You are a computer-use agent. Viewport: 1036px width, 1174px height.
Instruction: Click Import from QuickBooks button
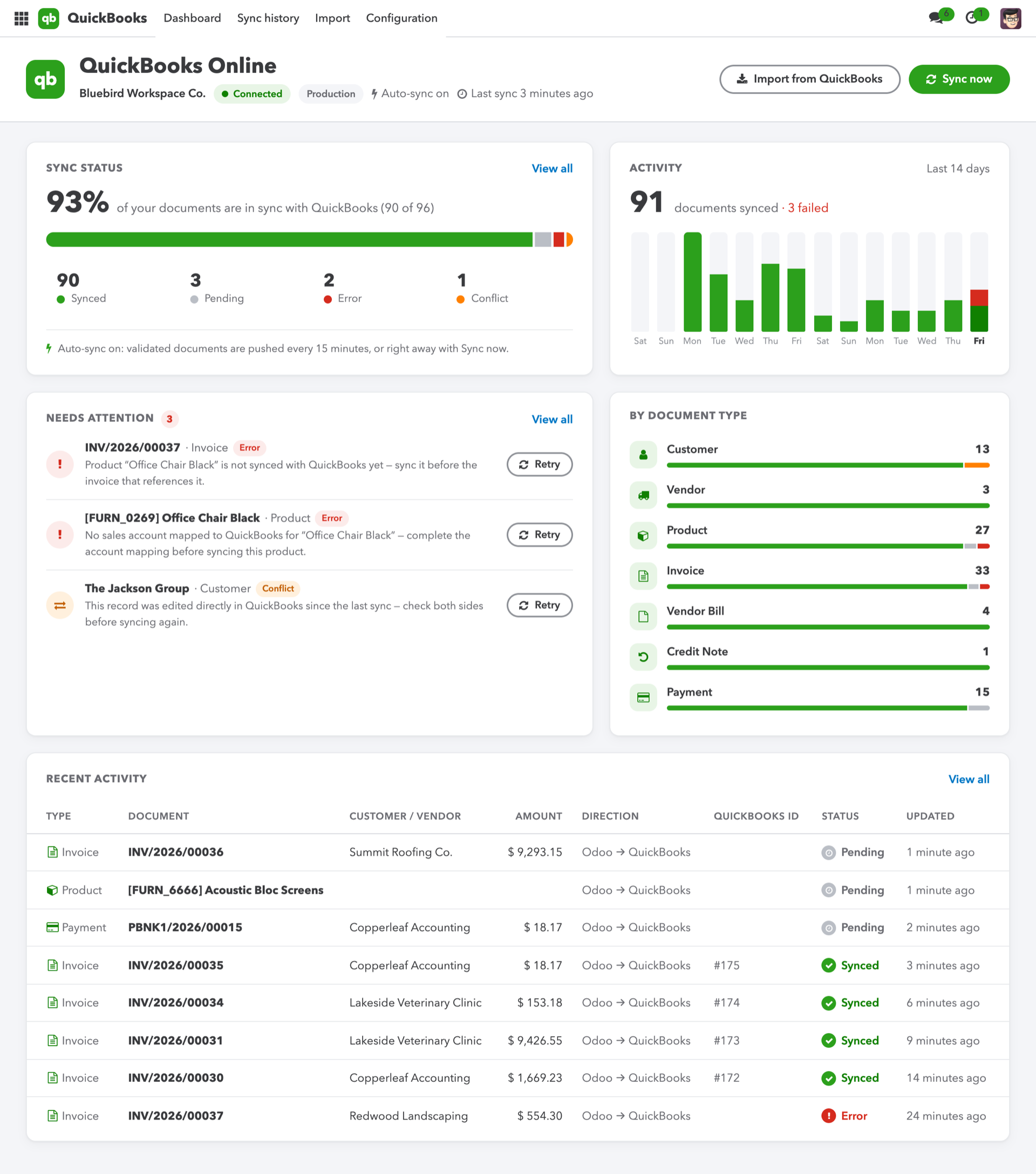810,79
